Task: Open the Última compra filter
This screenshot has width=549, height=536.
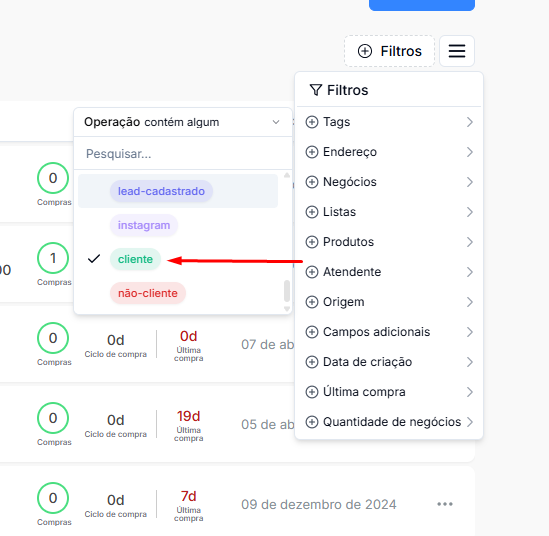Action: (x=389, y=392)
